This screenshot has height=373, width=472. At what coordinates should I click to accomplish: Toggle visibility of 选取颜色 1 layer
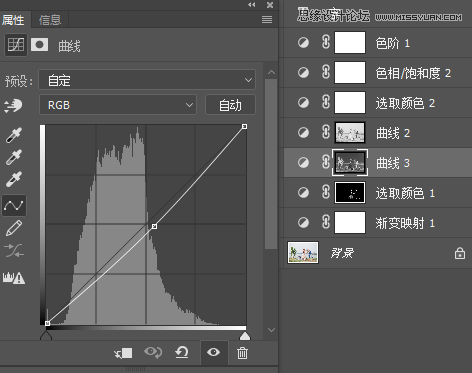click(303, 193)
